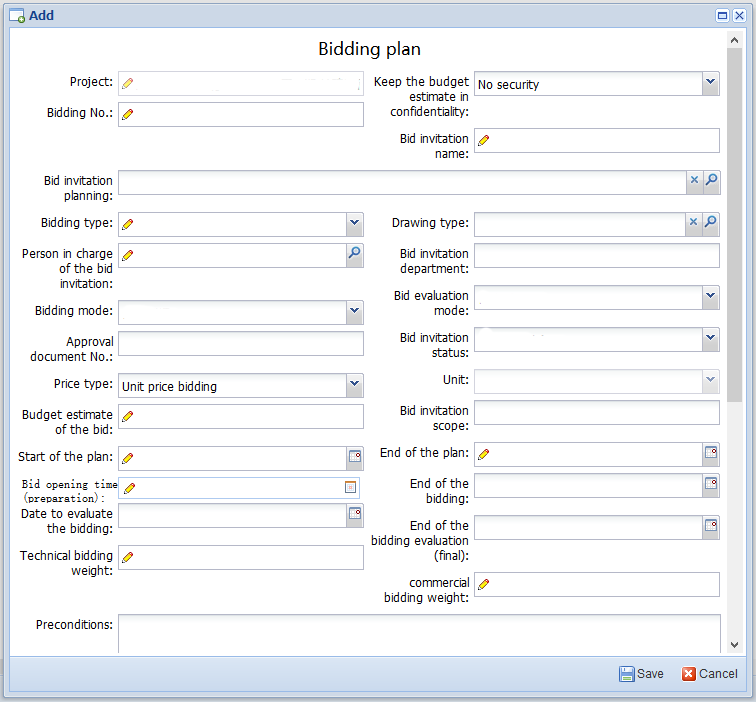
Task: Click the search icon for Bid invitation planning
Action: pyautogui.click(x=711, y=181)
